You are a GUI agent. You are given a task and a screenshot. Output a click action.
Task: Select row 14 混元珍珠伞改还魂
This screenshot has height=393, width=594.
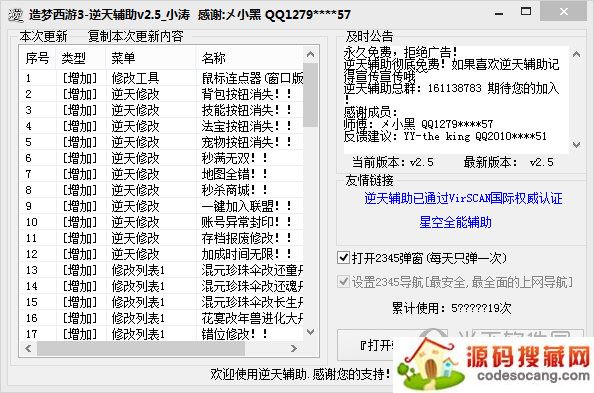pos(162,286)
